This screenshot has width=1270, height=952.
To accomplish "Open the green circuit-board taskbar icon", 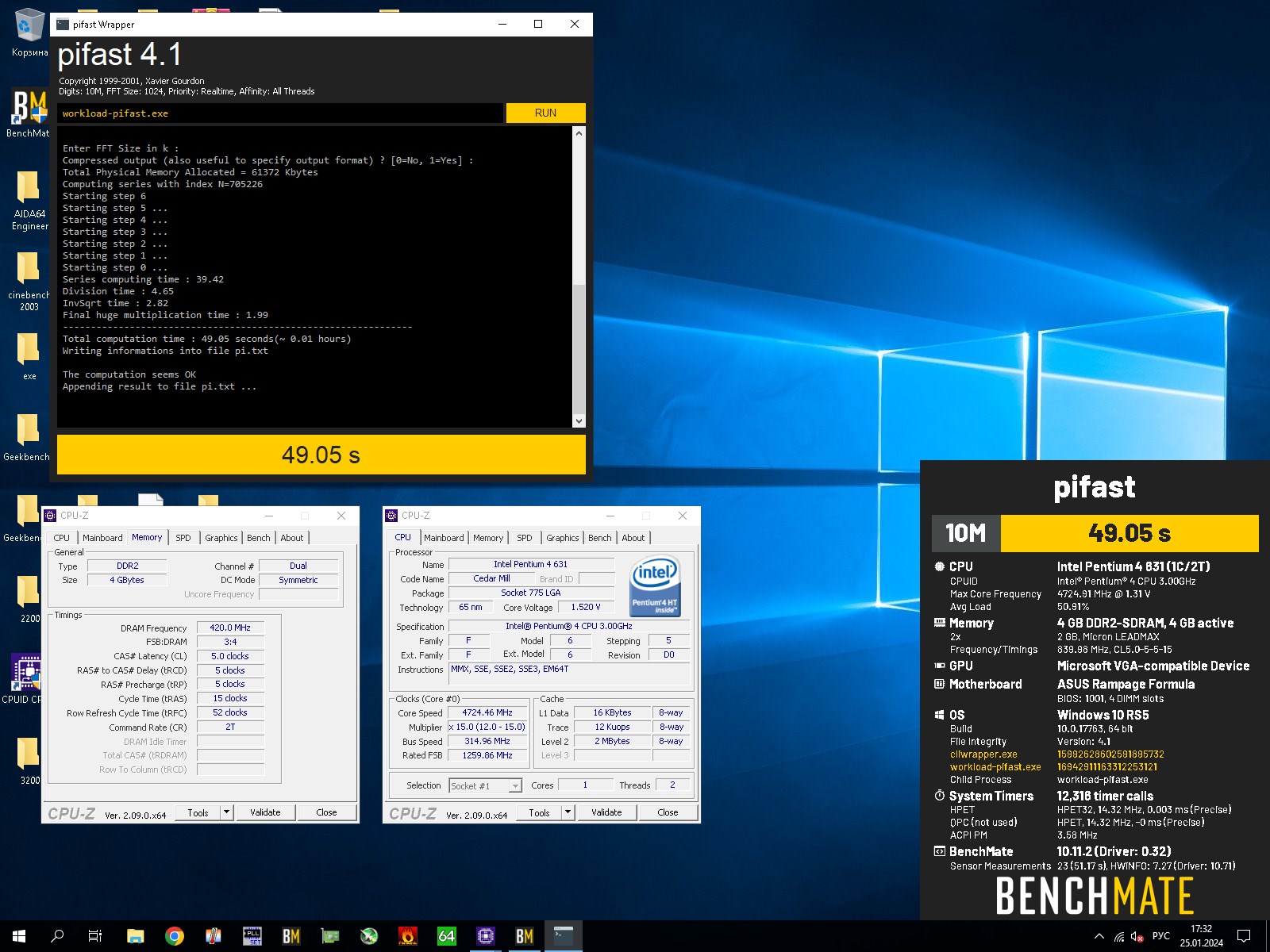I will point(330,936).
